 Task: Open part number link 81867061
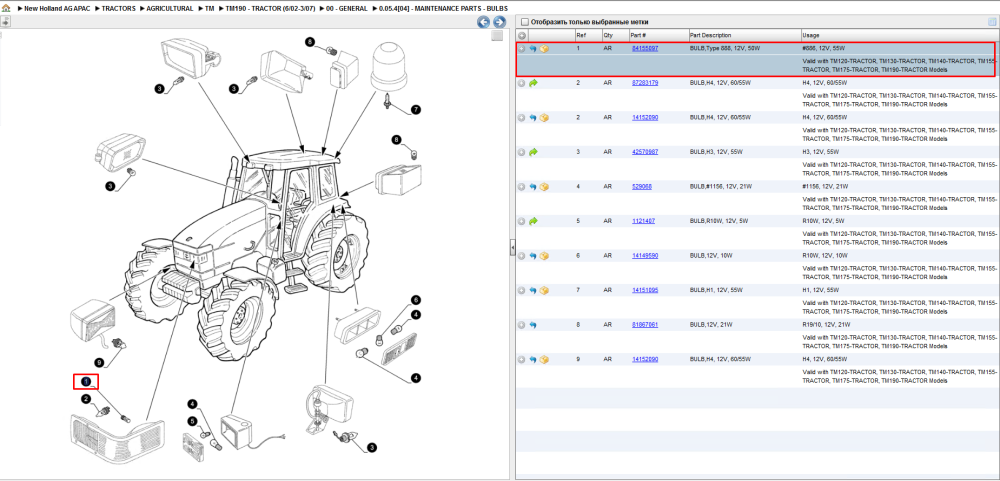(x=645, y=325)
